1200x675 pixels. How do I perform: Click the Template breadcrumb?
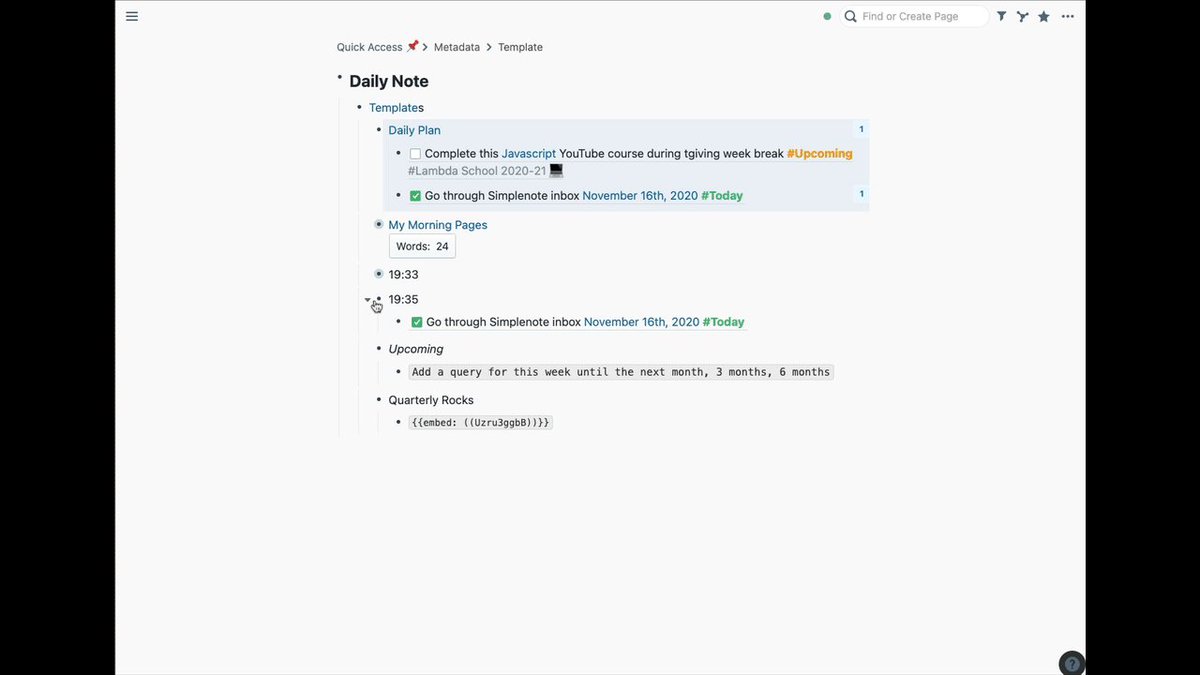[520, 47]
